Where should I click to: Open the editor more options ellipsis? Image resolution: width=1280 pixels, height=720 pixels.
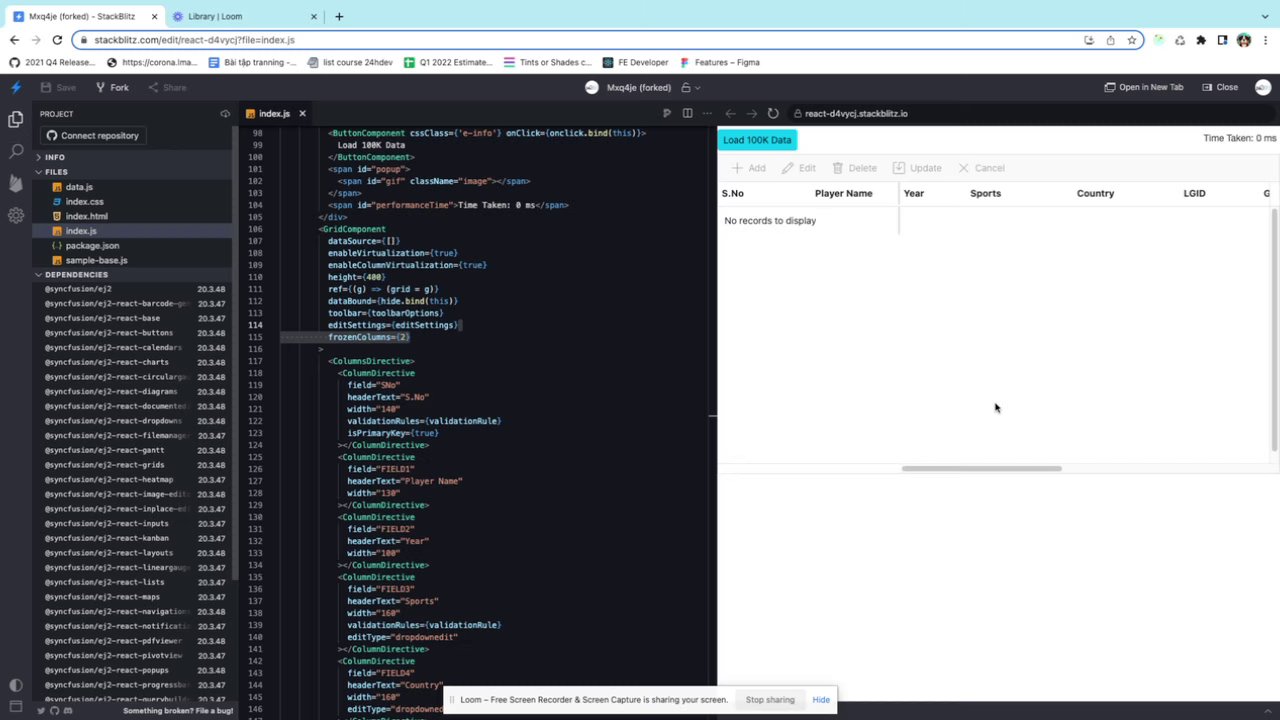coord(707,113)
